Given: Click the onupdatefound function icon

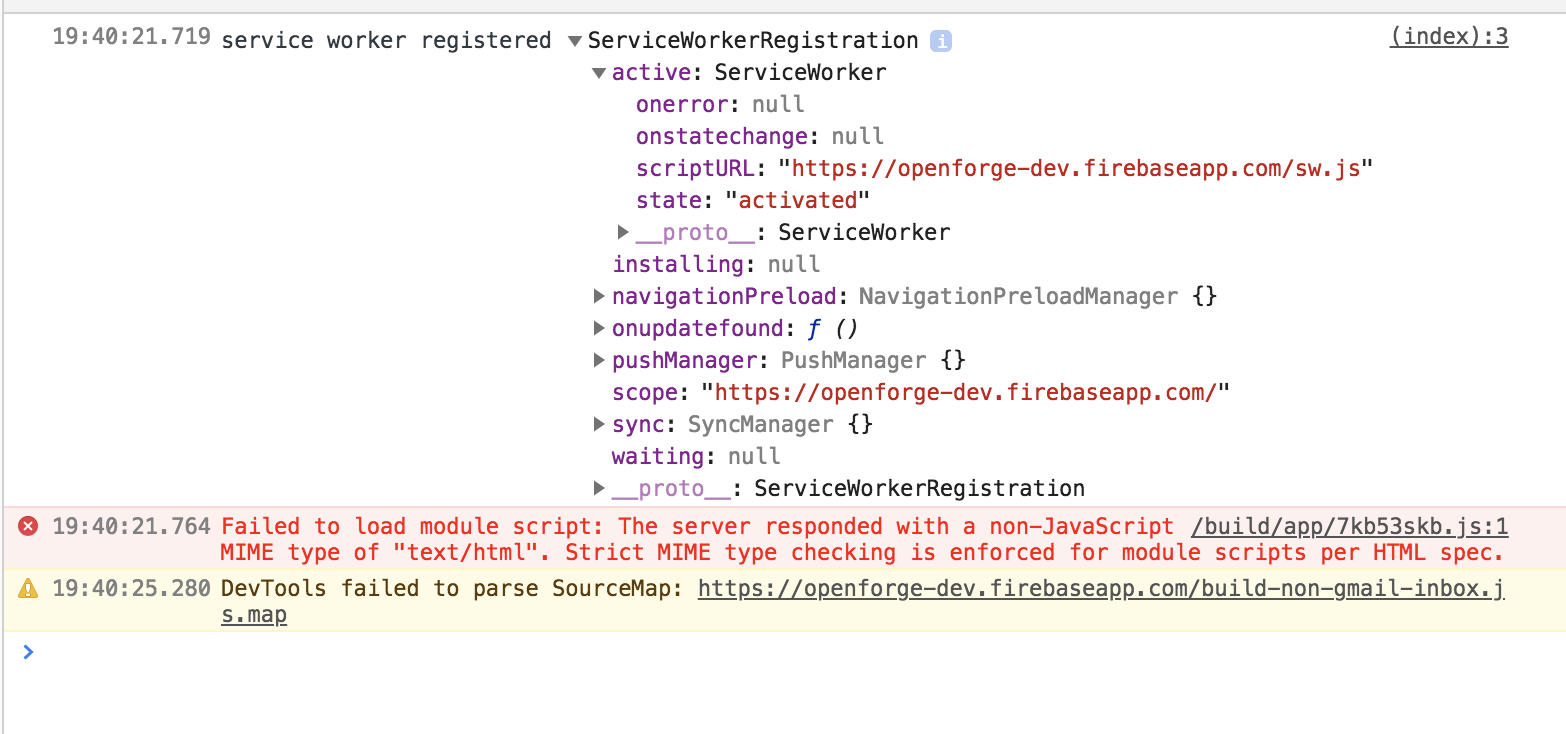Looking at the screenshot, I should tap(815, 328).
